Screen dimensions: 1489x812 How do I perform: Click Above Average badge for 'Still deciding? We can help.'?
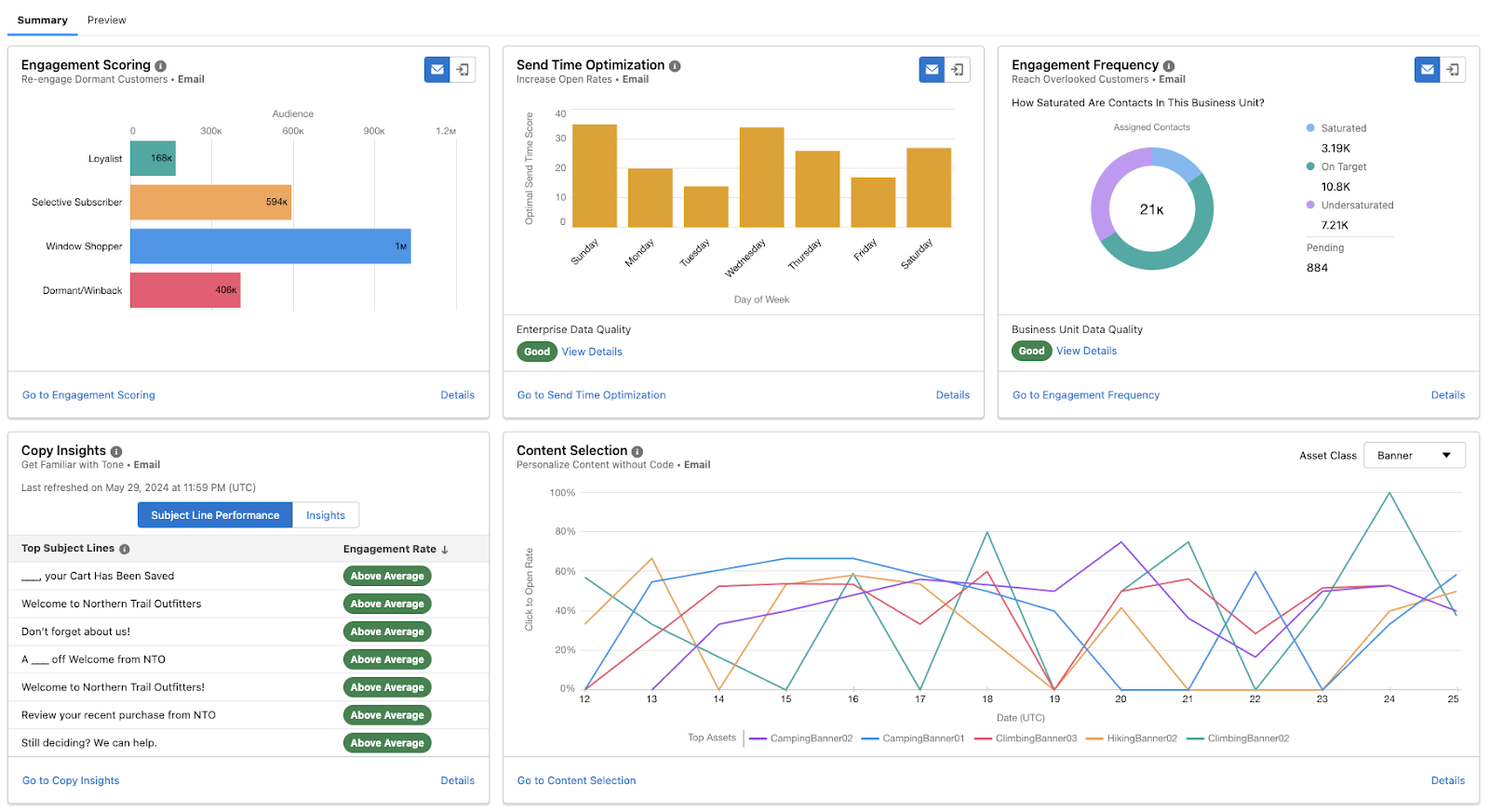pyautogui.click(x=387, y=743)
